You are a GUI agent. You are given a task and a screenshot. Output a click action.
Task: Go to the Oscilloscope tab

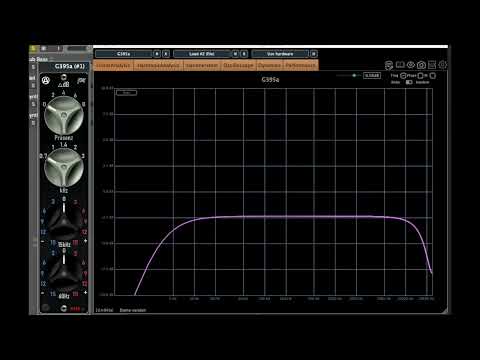tap(238, 65)
